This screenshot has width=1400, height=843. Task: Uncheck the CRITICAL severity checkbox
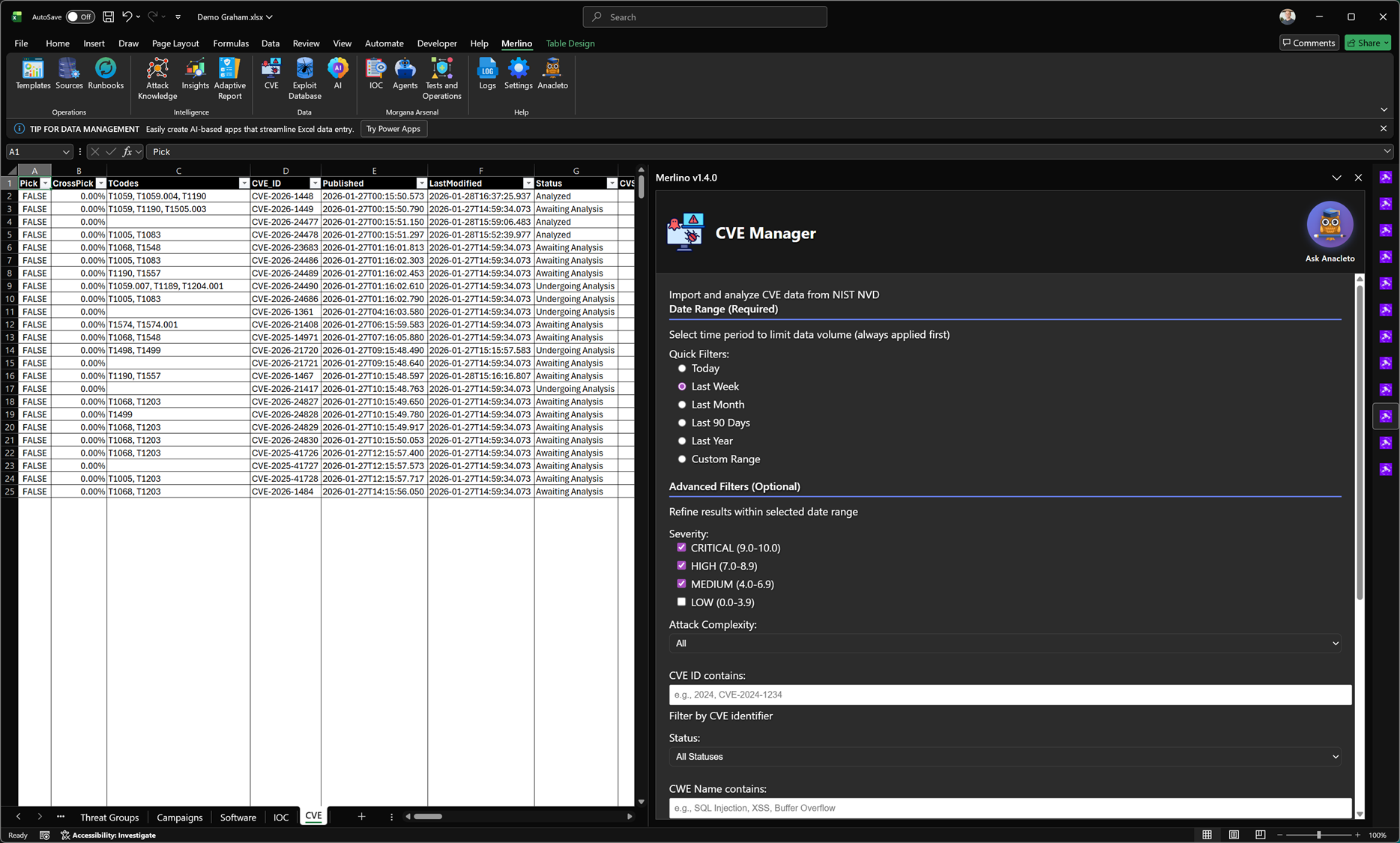[x=681, y=548]
